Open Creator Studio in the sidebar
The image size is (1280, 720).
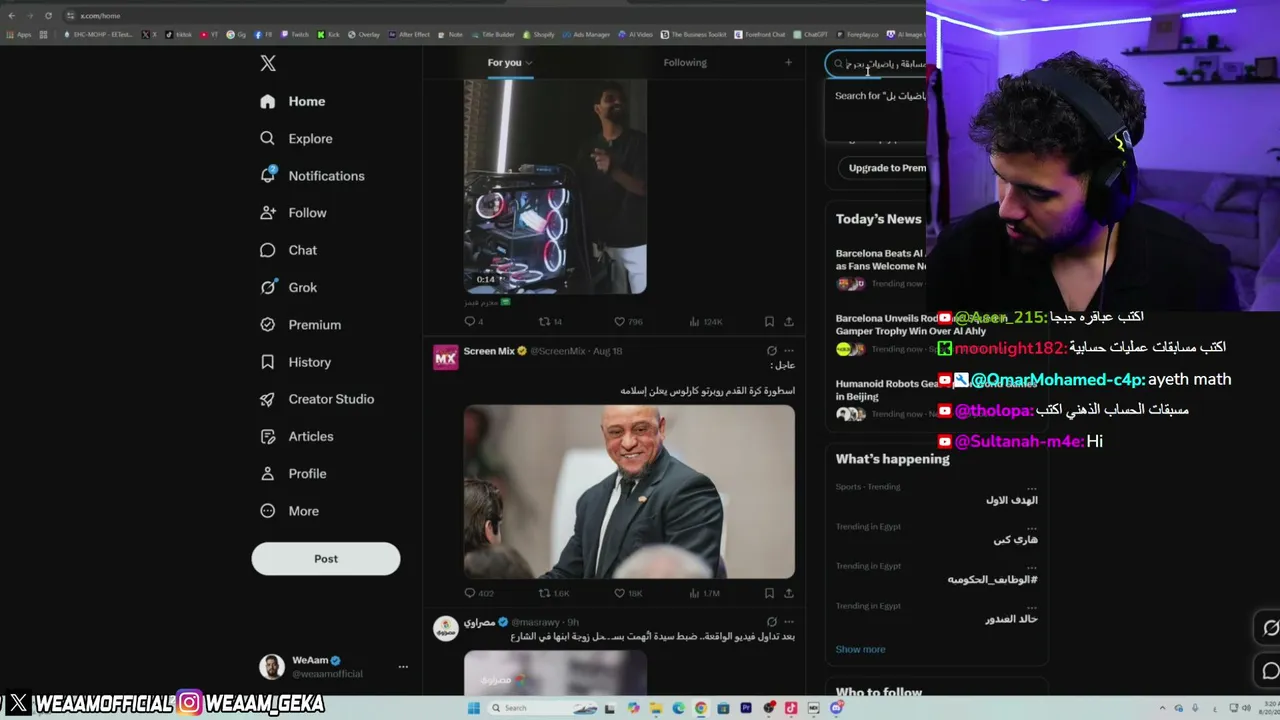pyautogui.click(x=316, y=399)
